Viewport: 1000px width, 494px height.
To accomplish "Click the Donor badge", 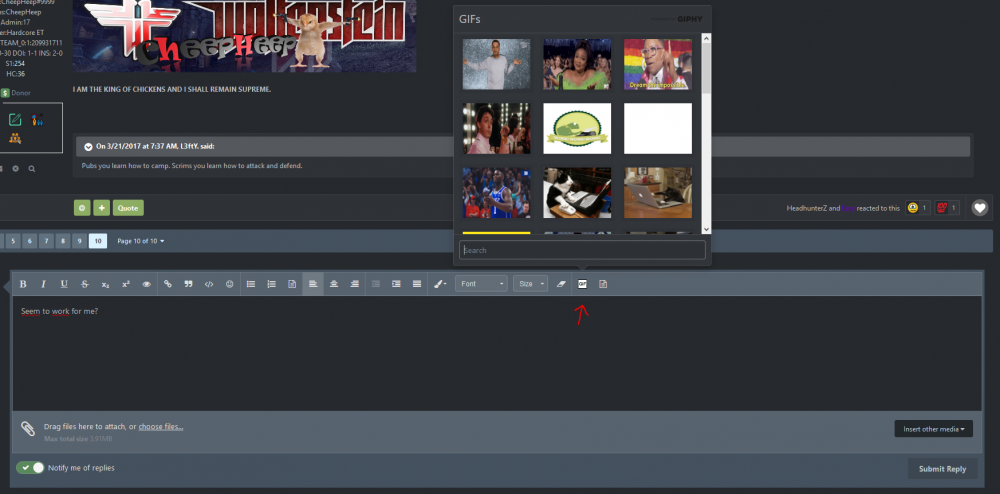I will click(x=15, y=93).
